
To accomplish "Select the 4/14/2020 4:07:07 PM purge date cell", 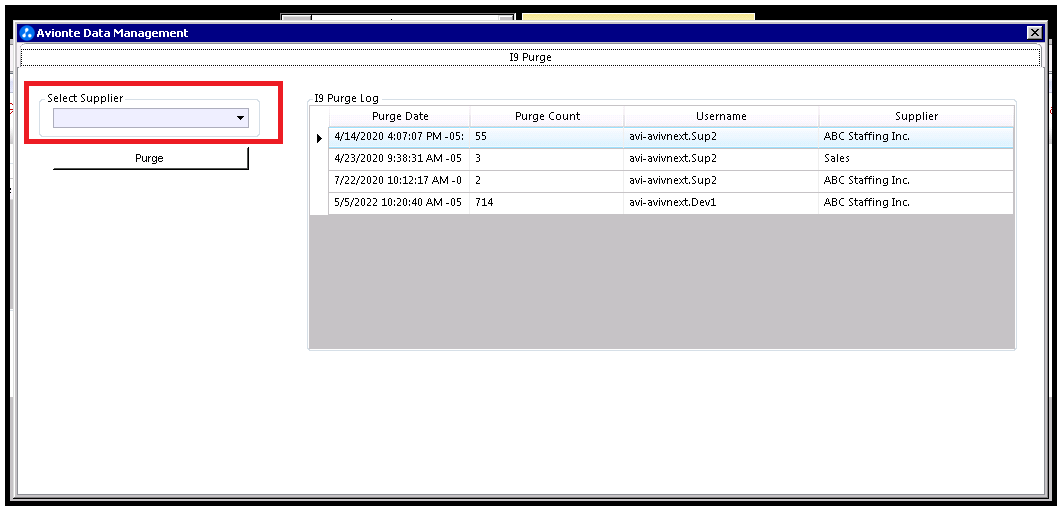I will pyautogui.click(x=399, y=137).
